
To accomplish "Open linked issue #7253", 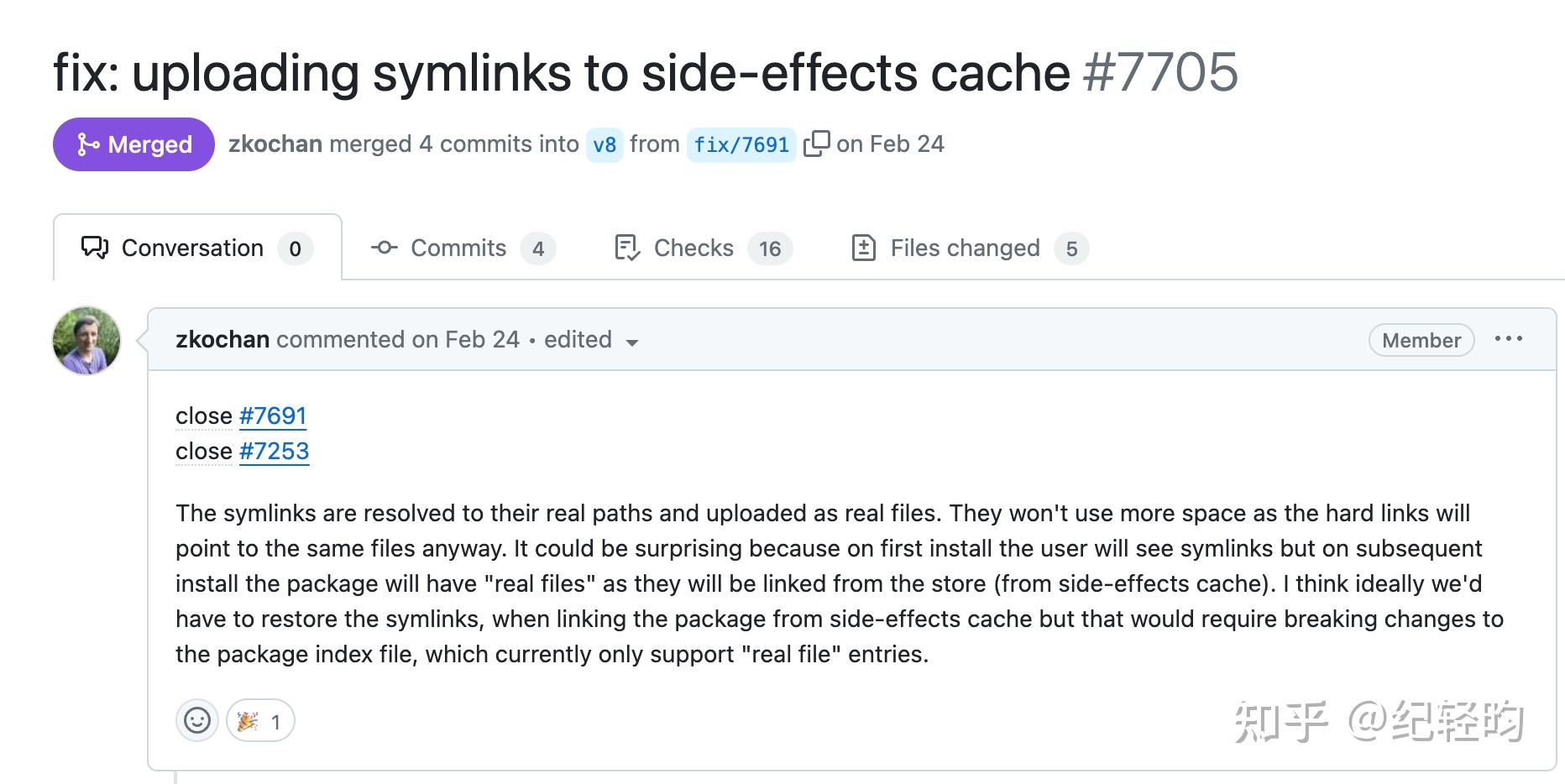I will (274, 451).
